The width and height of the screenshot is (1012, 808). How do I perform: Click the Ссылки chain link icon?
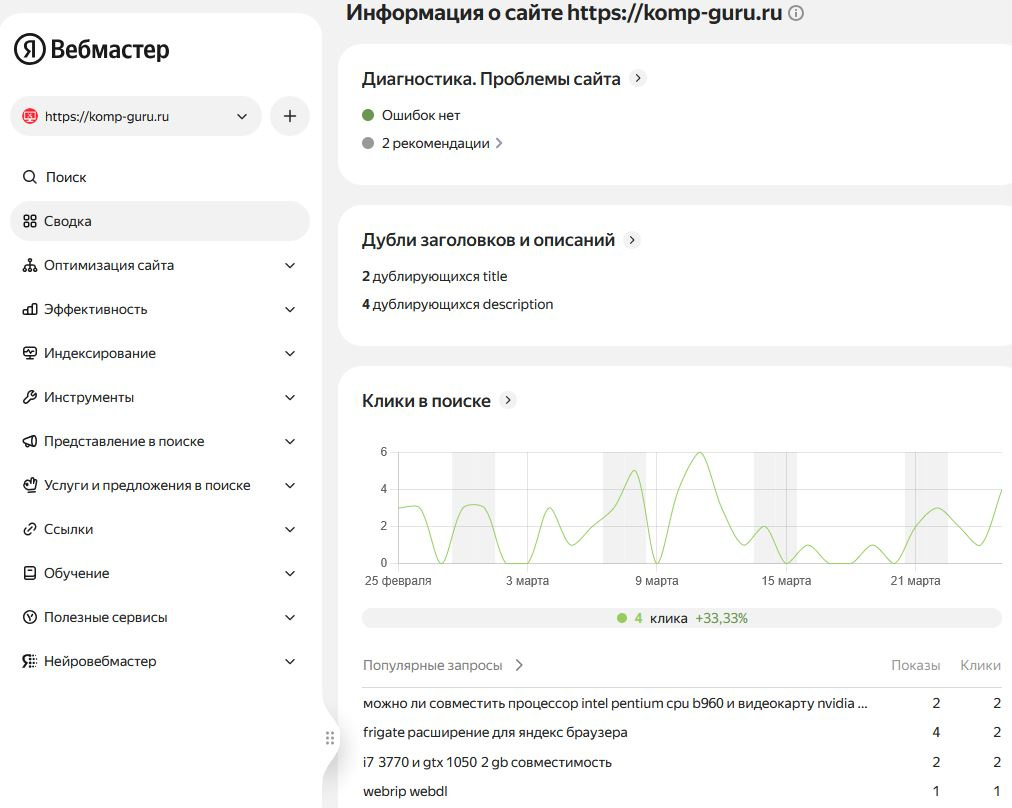30,529
